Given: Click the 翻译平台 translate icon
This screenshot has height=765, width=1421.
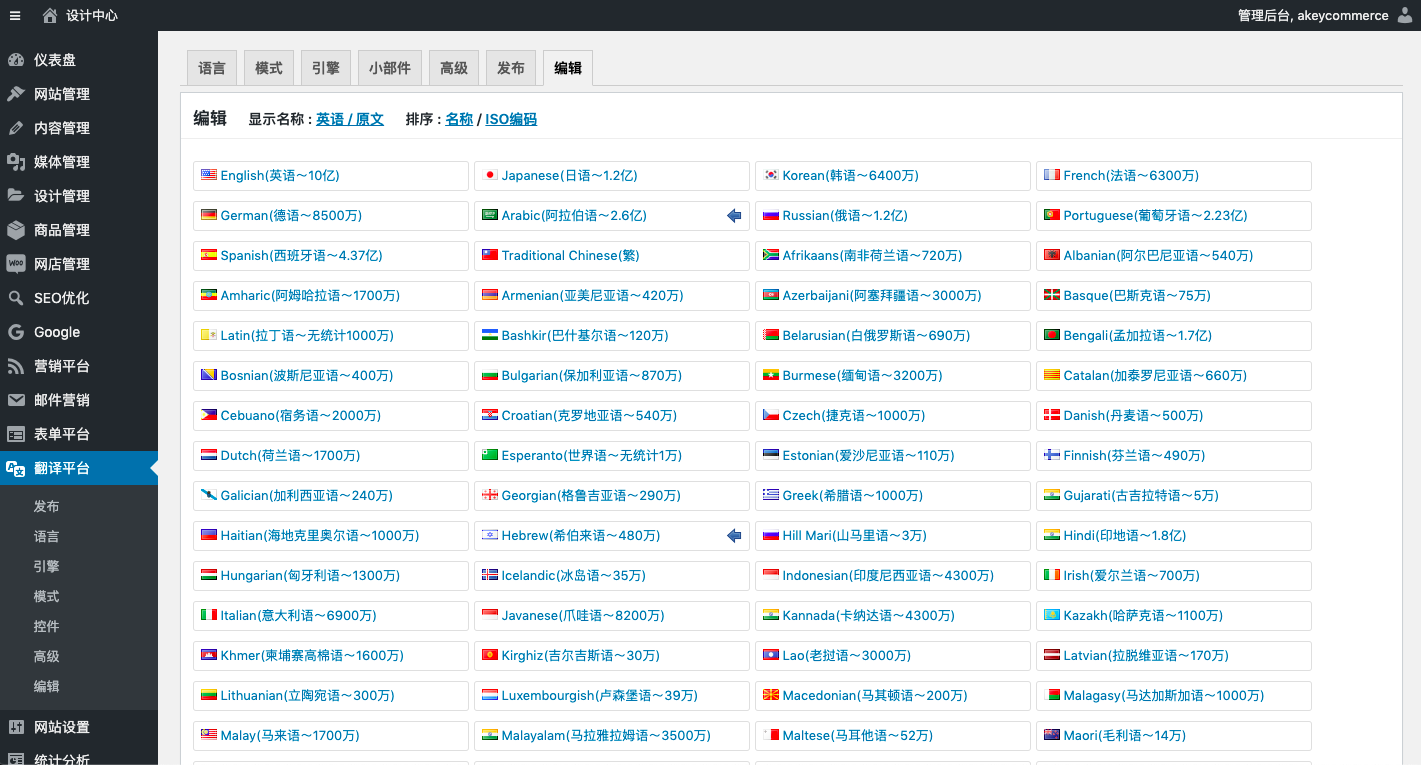Looking at the screenshot, I should click(16, 468).
